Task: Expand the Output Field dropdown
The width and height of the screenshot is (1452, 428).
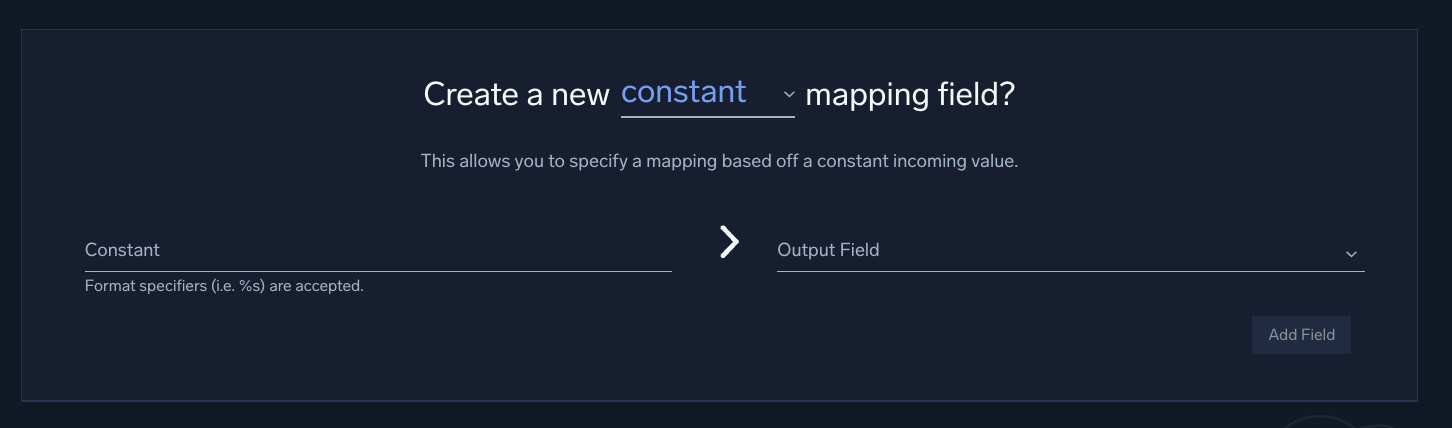Action: click(x=1070, y=250)
